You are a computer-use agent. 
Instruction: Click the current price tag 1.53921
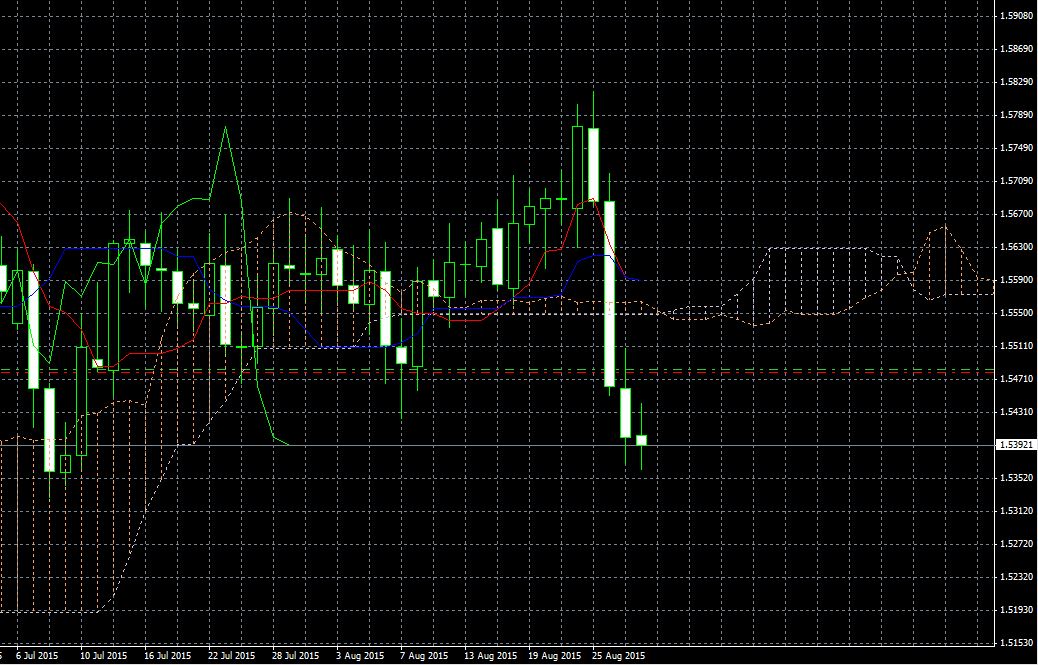(1017, 445)
